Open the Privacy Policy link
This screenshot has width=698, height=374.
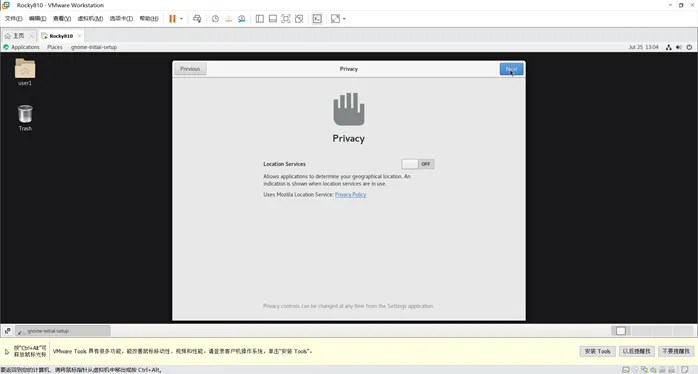tap(350, 195)
